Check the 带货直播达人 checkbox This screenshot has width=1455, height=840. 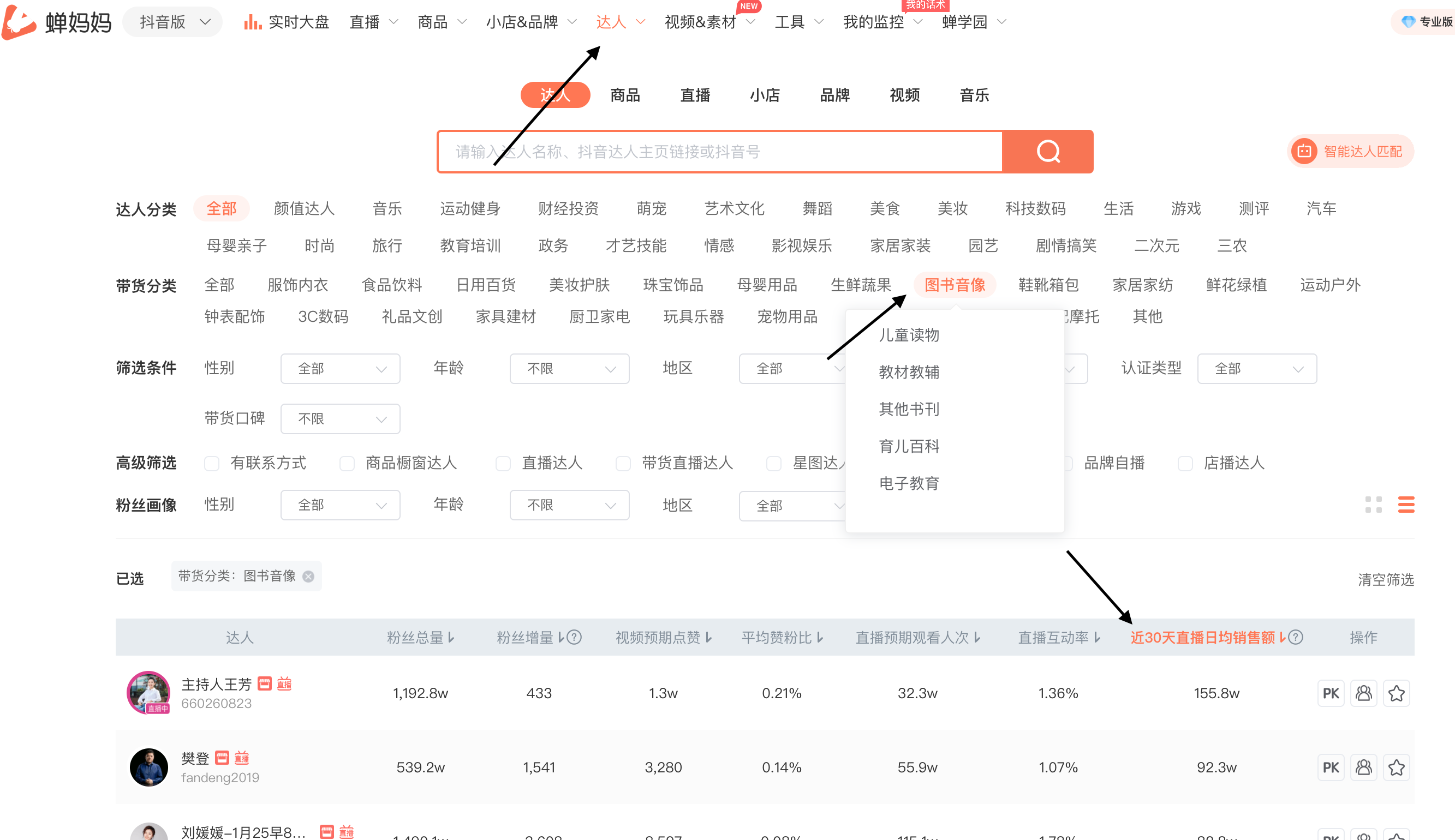(x=623, y=464)
